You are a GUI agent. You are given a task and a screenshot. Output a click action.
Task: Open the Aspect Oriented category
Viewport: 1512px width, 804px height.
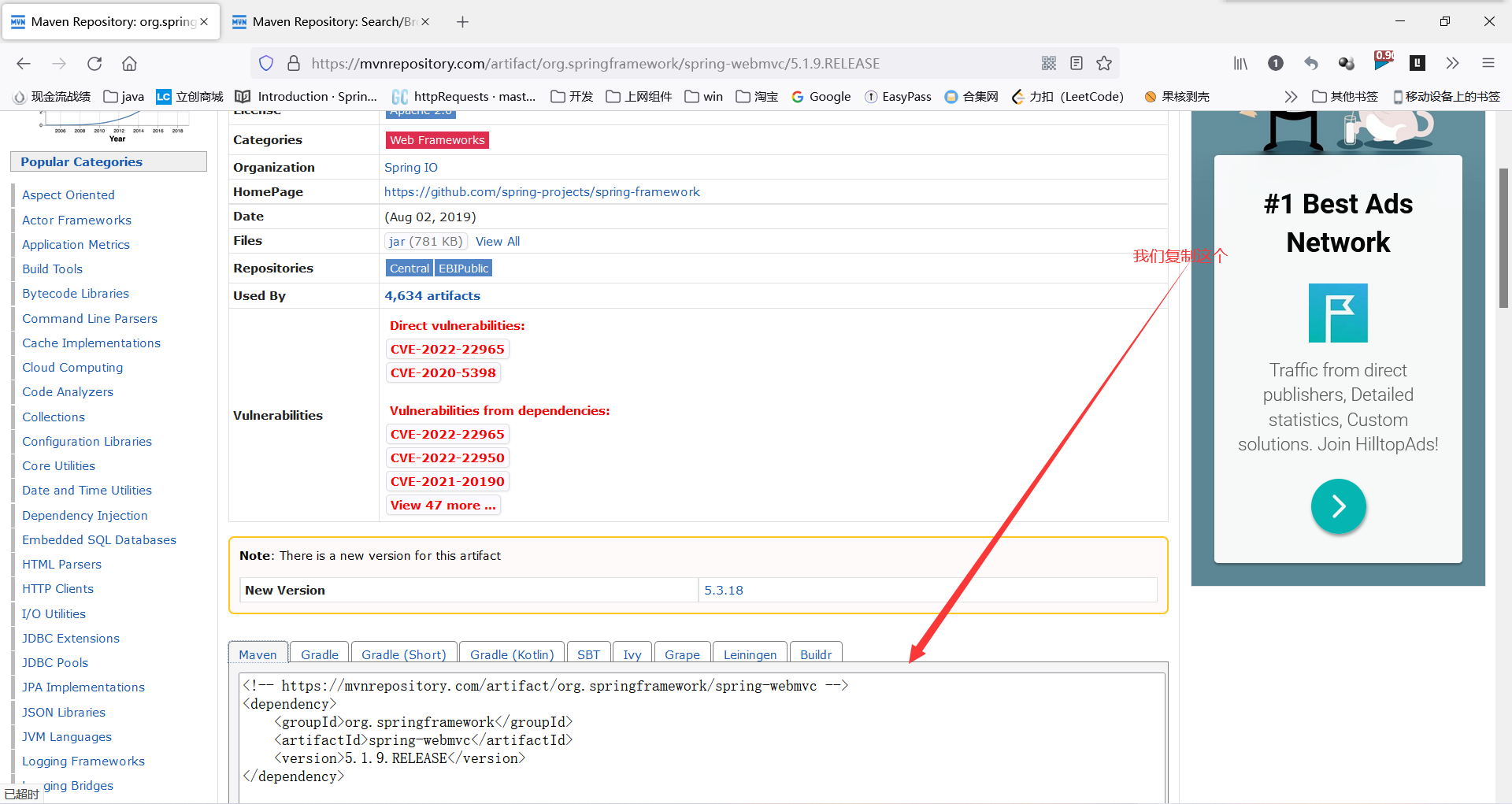click(x=69, y=195)
